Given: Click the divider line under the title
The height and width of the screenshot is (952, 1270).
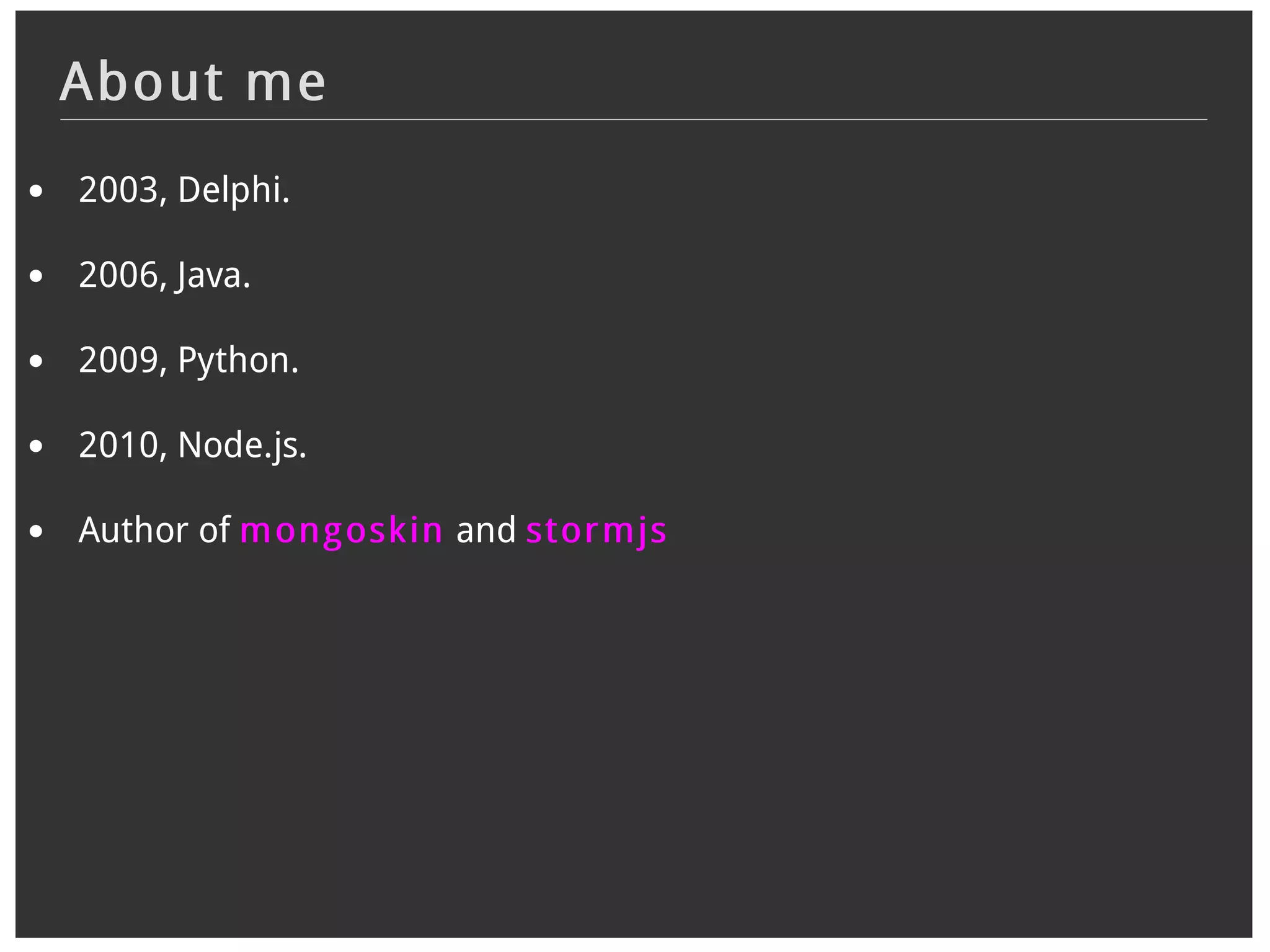Looking at the screenshot, I should coord(633,119).
